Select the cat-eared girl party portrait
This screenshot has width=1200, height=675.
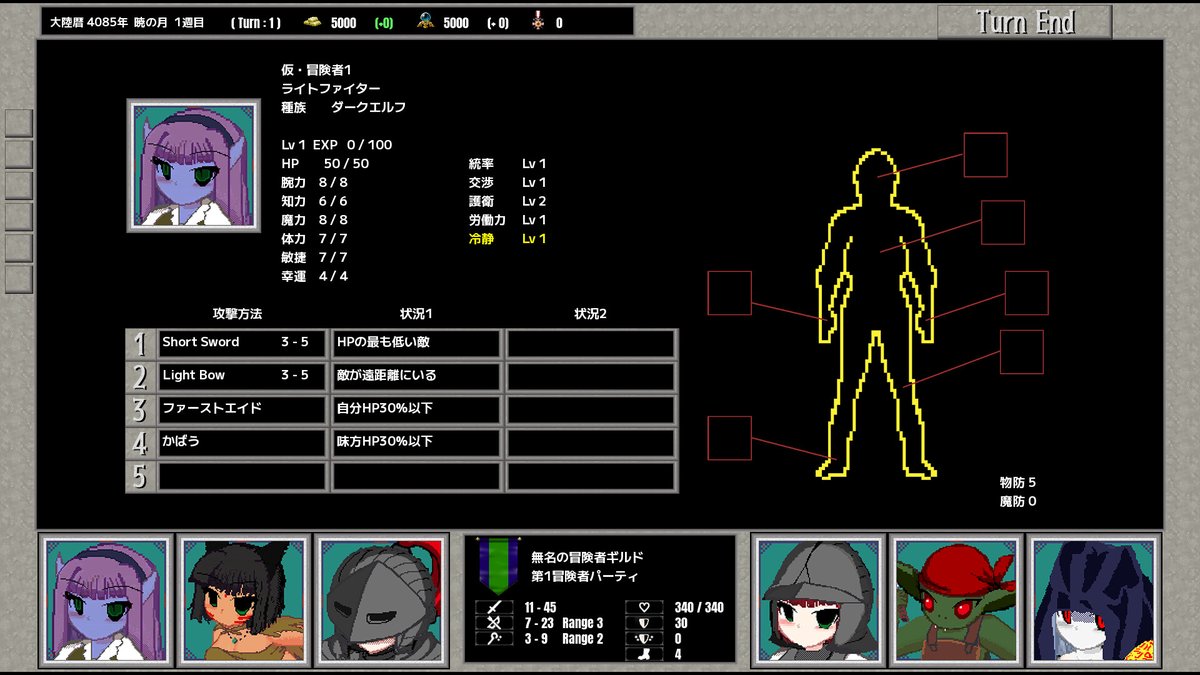[x=243, y=600]
